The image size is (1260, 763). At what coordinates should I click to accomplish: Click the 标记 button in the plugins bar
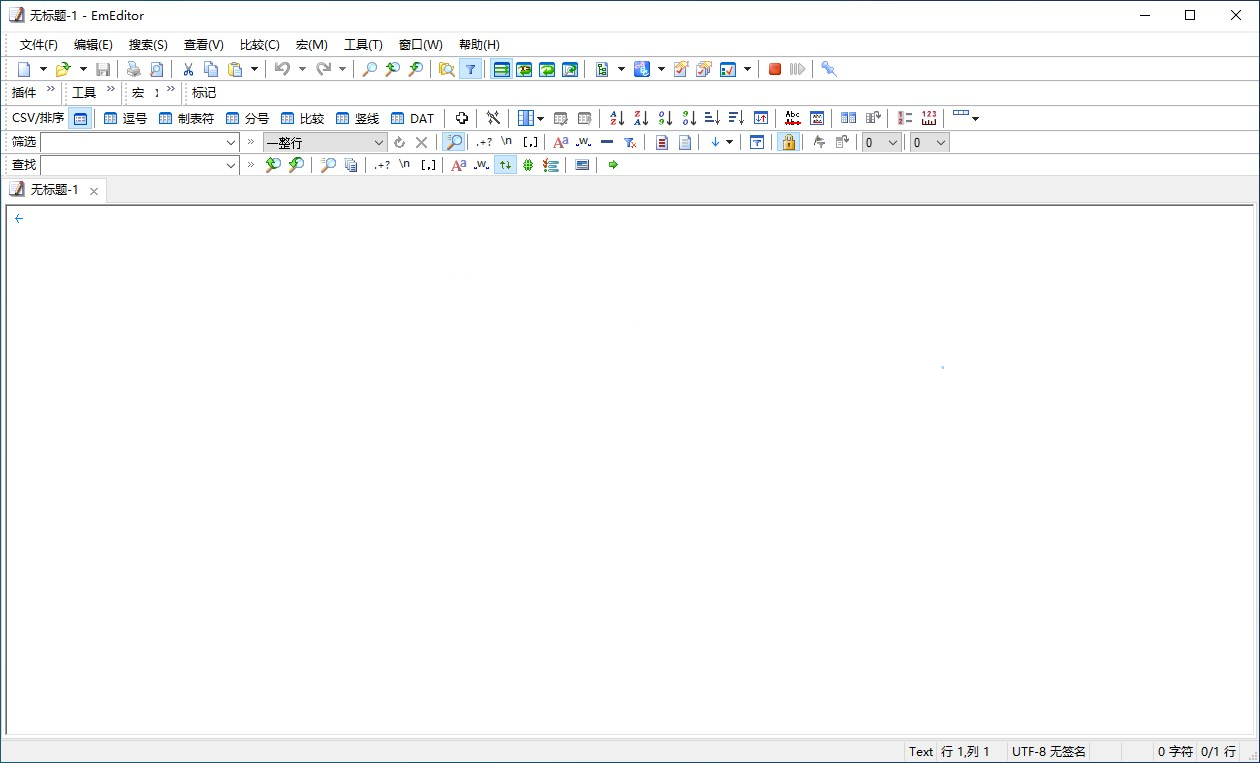pyautogui.click(x=203, y=92)
